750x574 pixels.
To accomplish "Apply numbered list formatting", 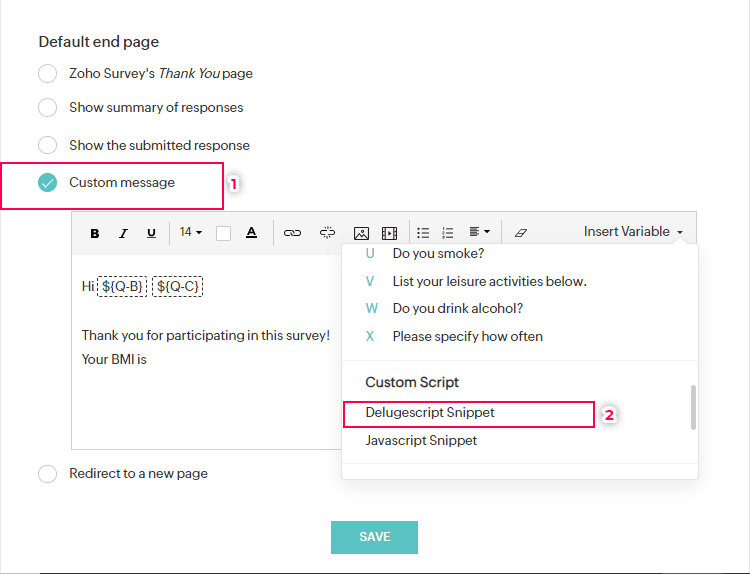I will tap(448, 233).
